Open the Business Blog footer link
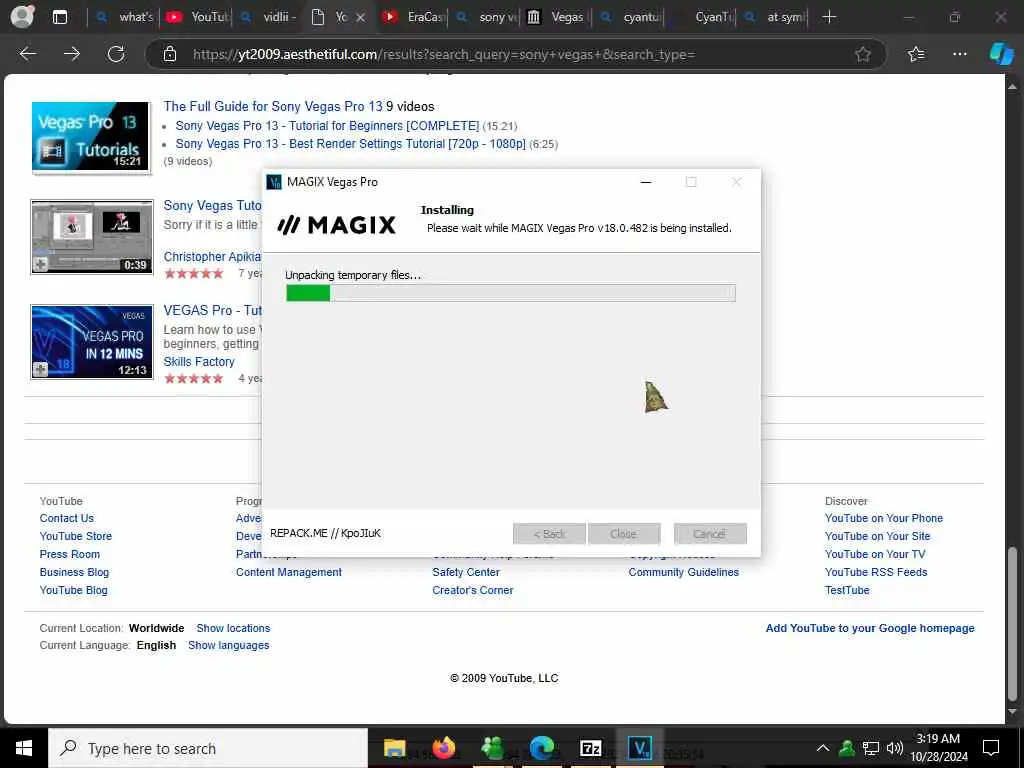 click(74, 572)
